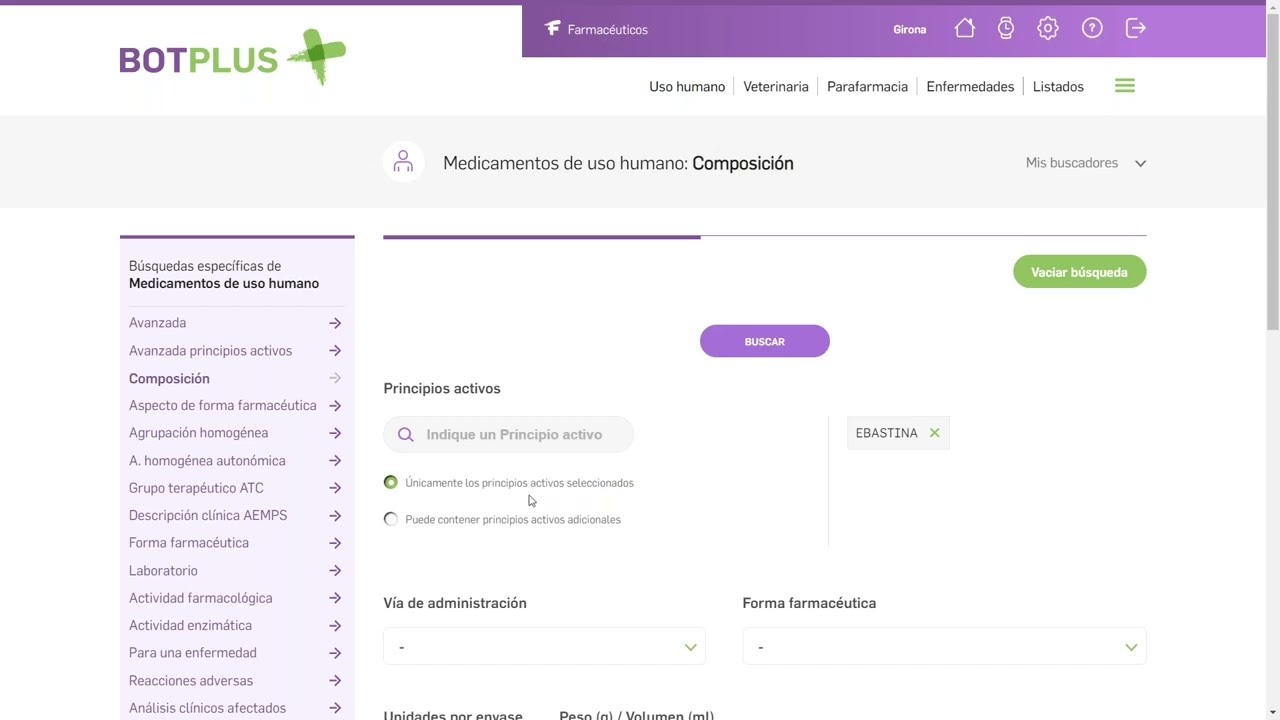This screenshot has width=1280, height=720.
Task: Open the Parafarmacia menu
Action: pos(867,87)
